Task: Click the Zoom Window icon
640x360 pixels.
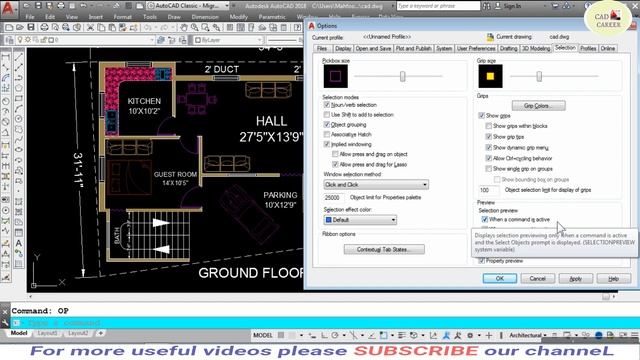Action: 205,27
